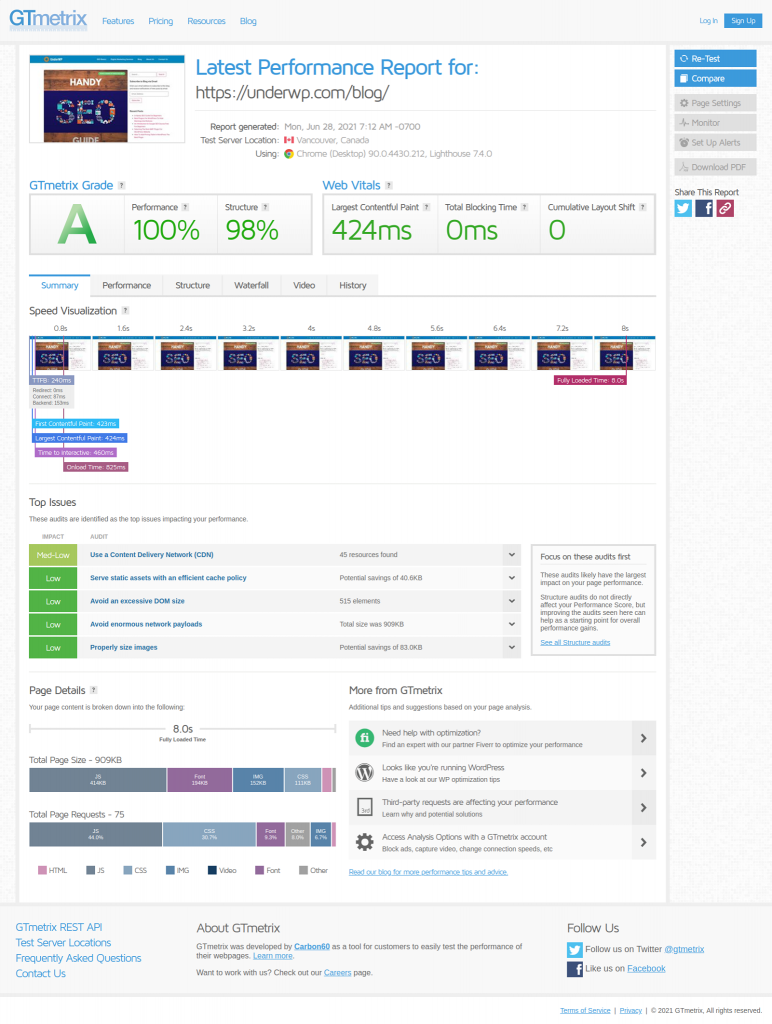Open help icon next to GTmetrix Grade
Viewport: 772px width, 1024px height.
tap(121, 185)
